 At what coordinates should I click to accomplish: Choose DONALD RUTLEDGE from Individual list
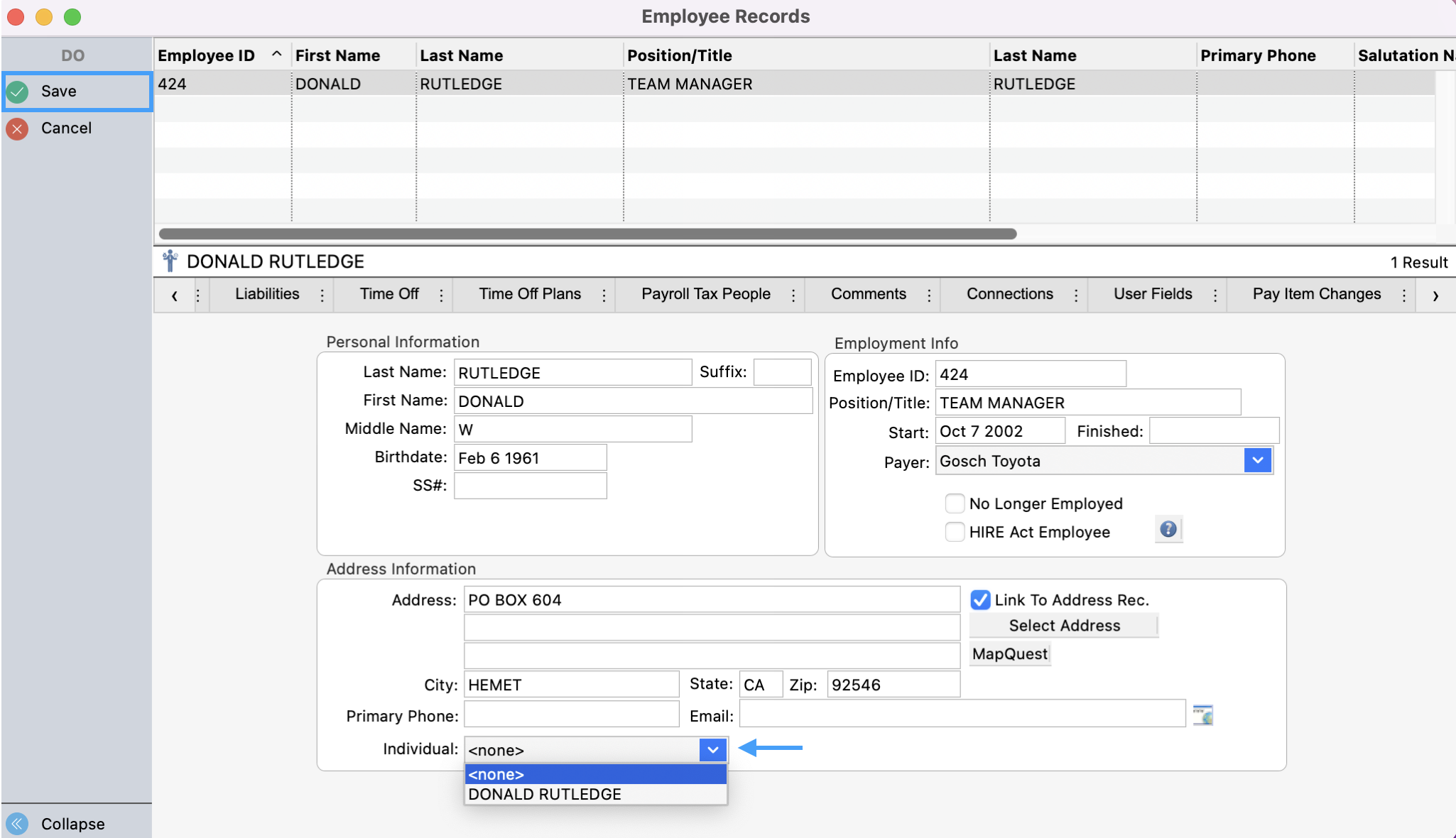pos(545,795)
